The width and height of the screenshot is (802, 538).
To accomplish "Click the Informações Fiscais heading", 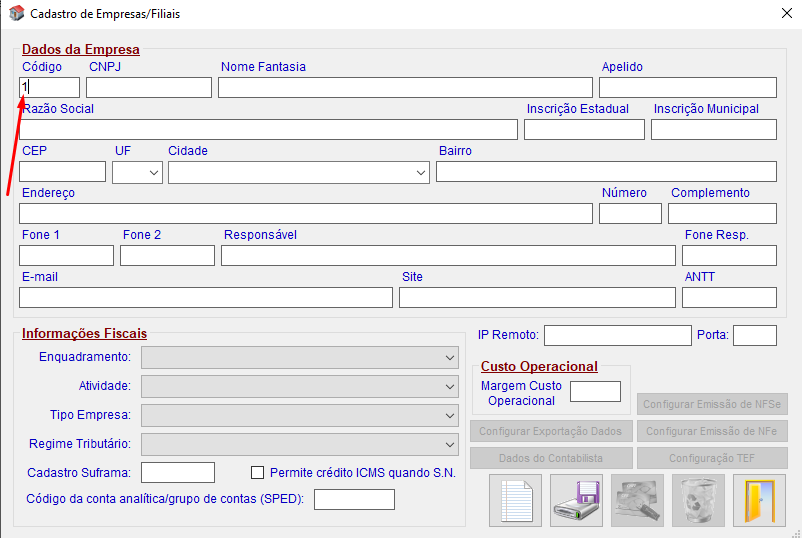I will pos(84,333).
